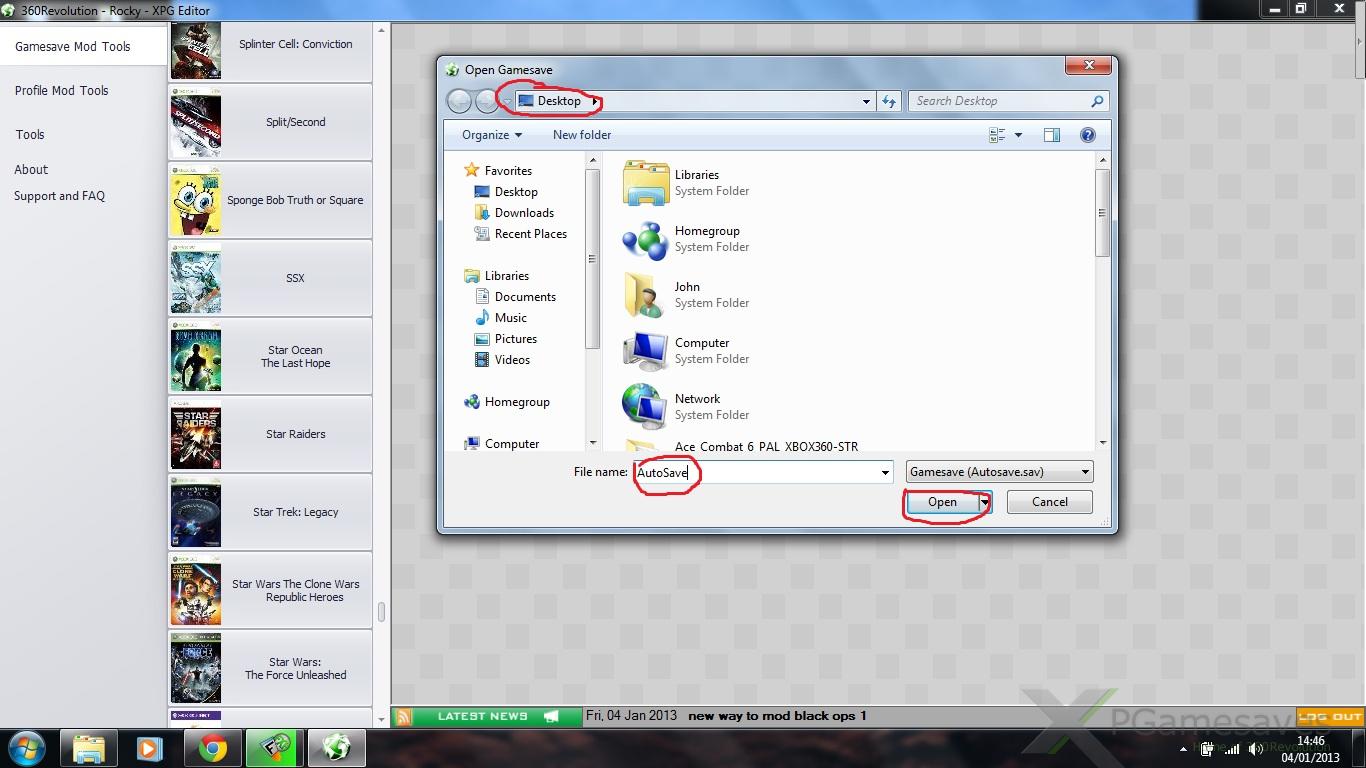Open the Organize dropdown menu
The height and width of the screenshot is (768, 1366).
(x=491, y=135)
